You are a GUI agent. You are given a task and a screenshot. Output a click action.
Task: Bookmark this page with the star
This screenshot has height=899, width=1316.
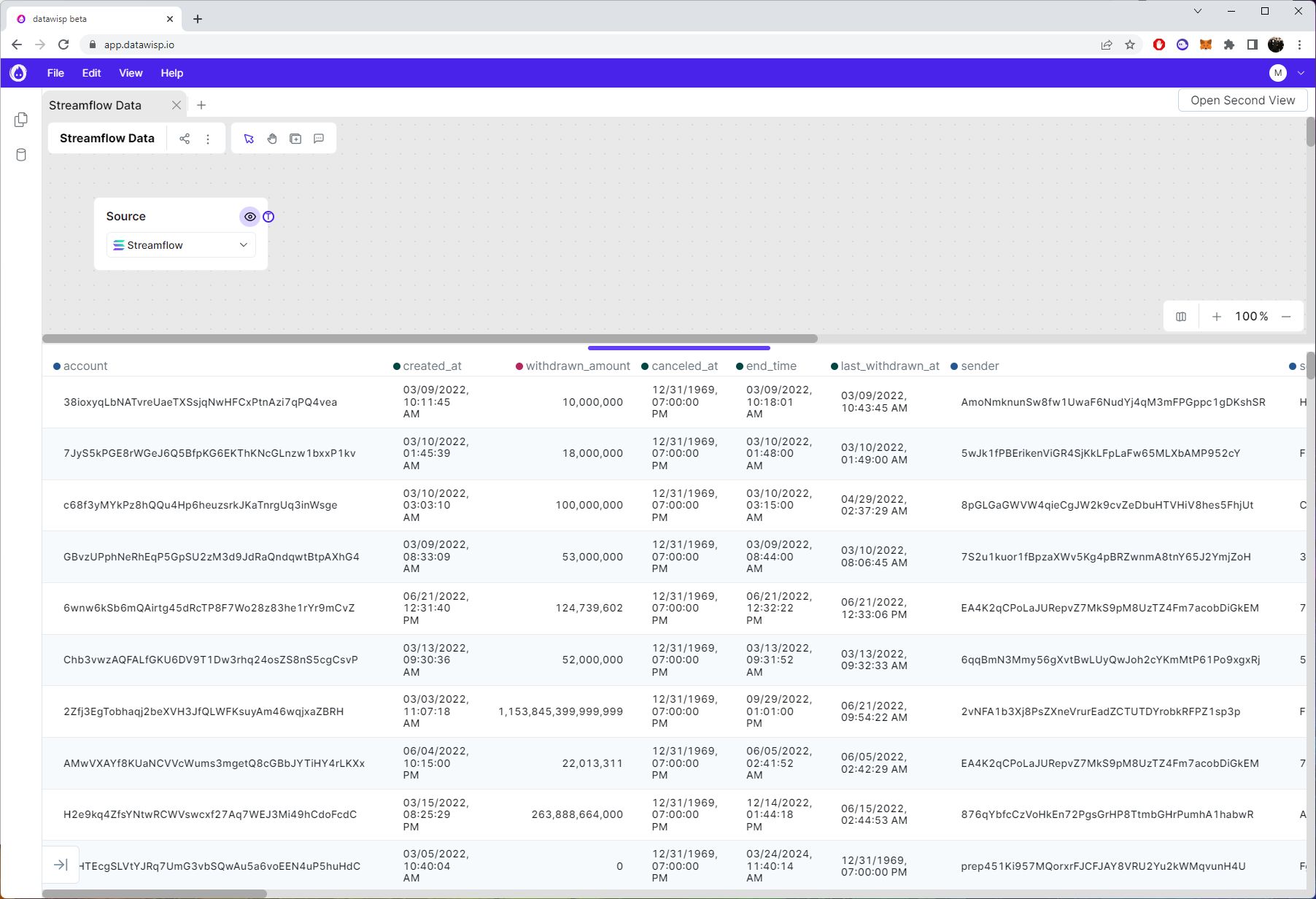click(1130, 45)
